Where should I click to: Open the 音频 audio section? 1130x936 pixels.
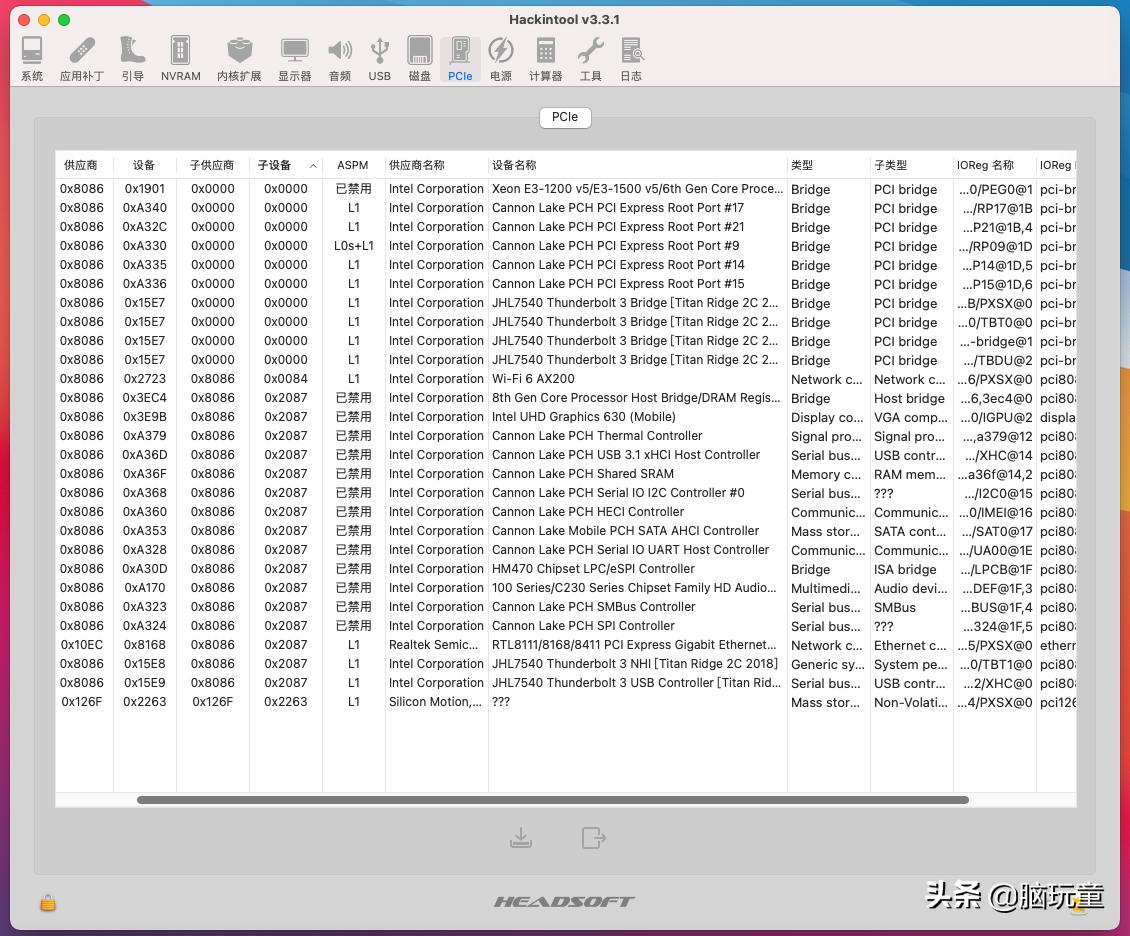340,58
